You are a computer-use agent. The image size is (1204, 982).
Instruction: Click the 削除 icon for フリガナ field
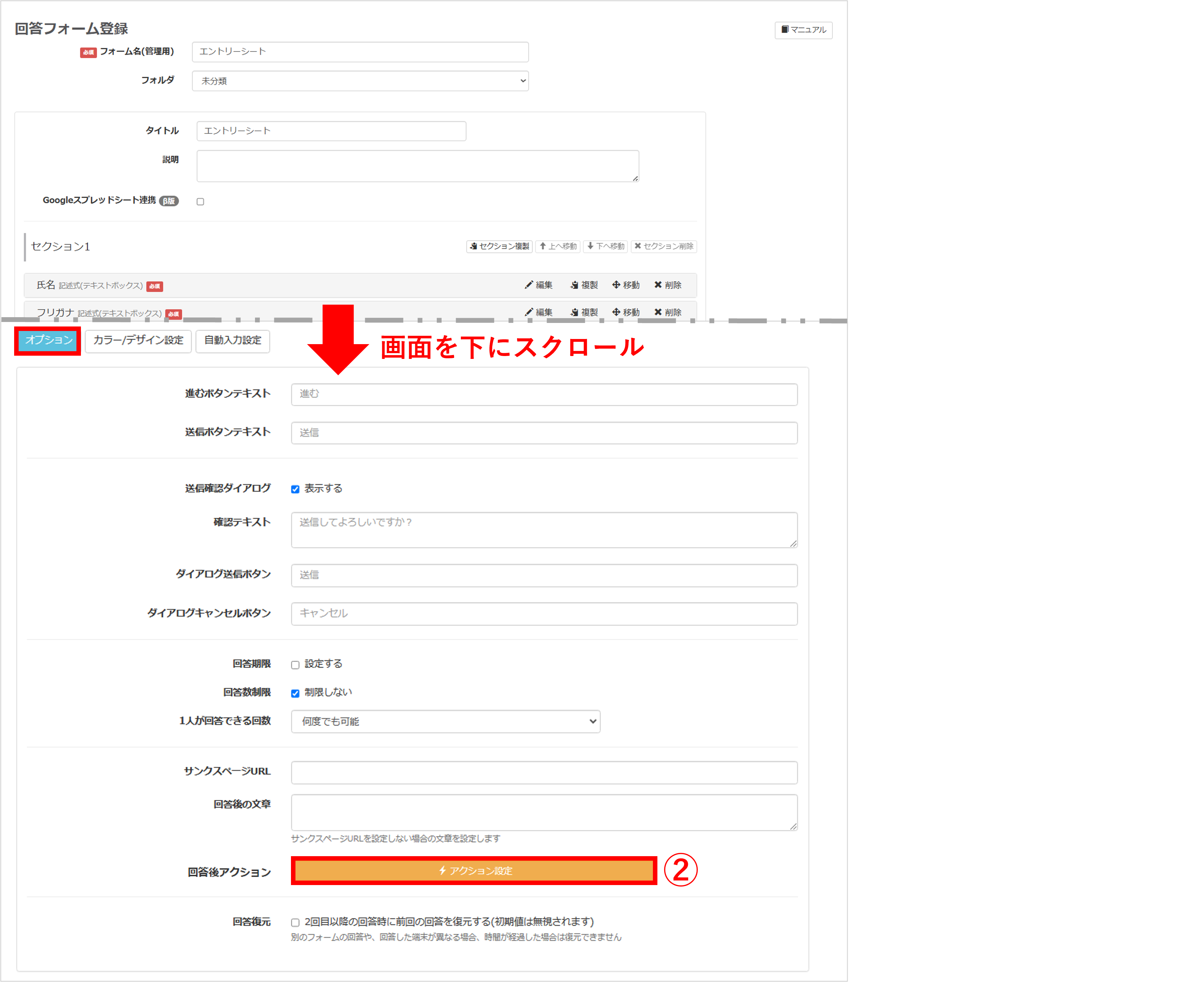pos(668,312)
